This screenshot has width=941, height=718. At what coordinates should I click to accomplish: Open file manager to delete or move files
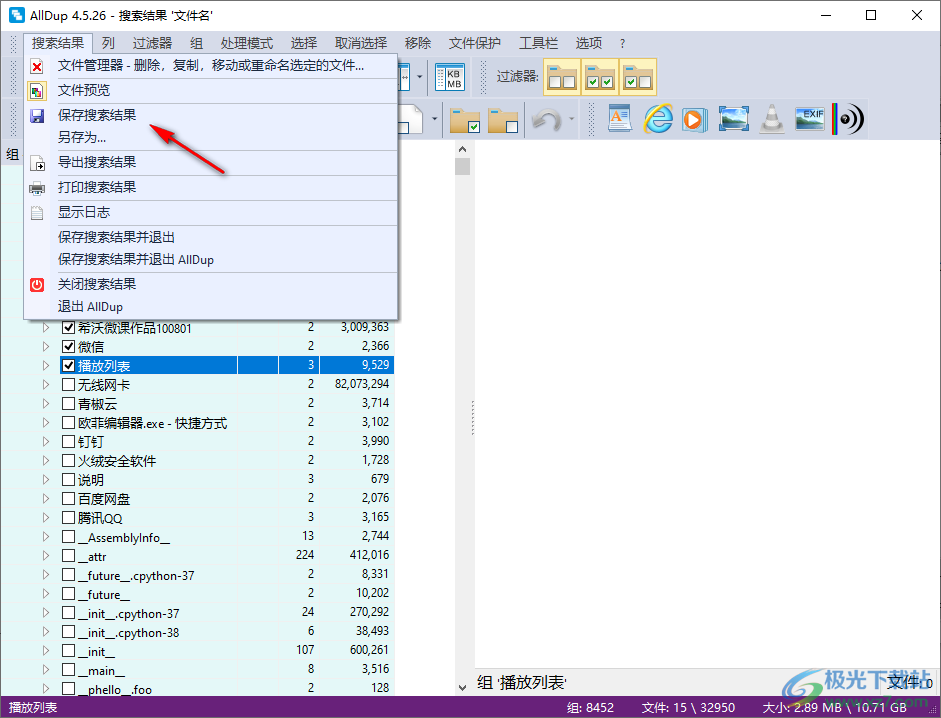click(x=211, y=65)
